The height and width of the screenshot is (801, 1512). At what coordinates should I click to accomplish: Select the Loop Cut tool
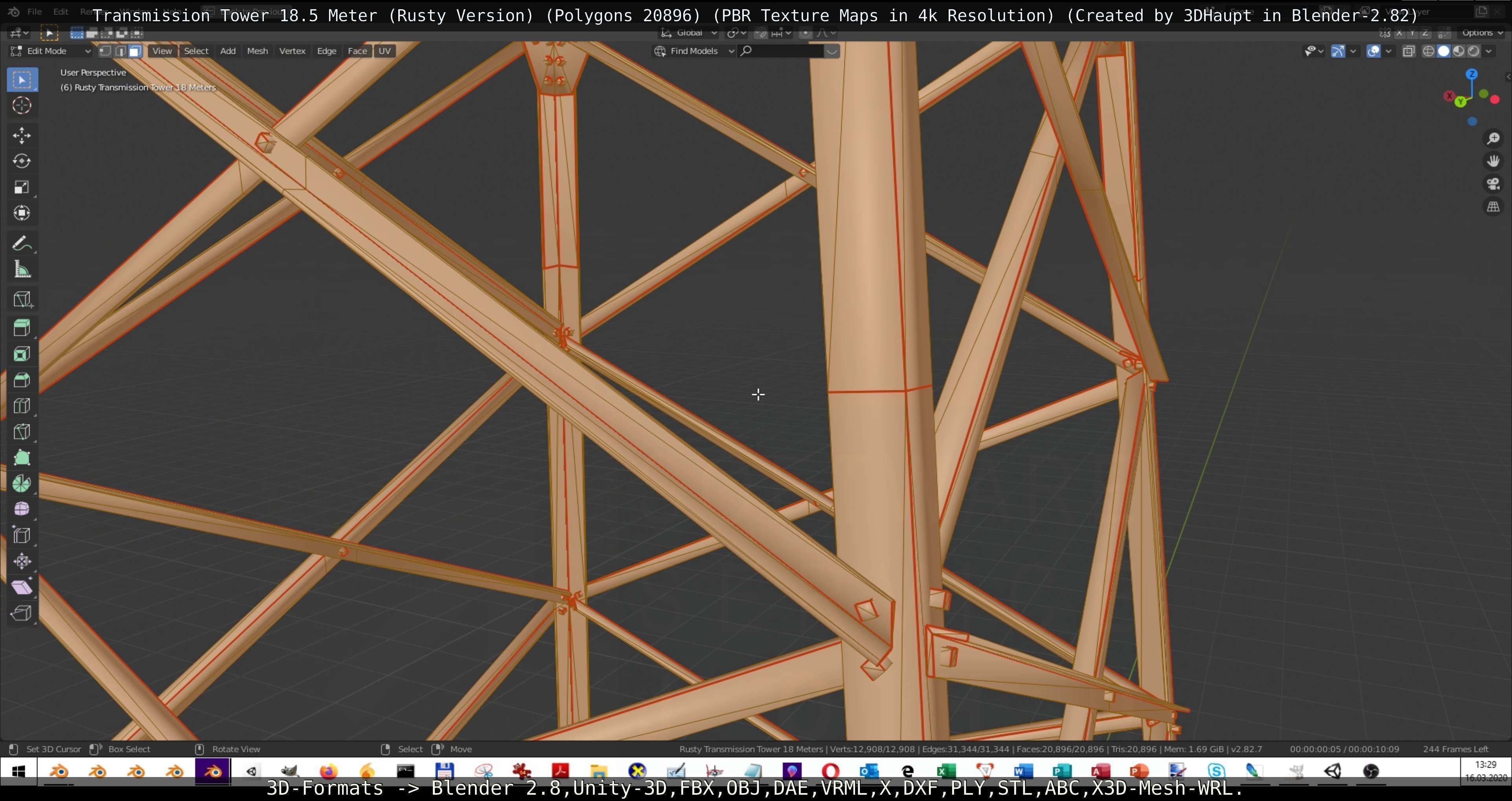pyautogui.click(x=22, y=406)
